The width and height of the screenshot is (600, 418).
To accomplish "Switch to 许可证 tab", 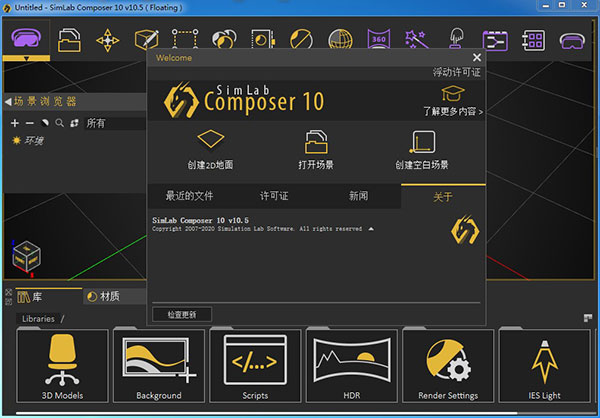I will [x=274, y=196].
